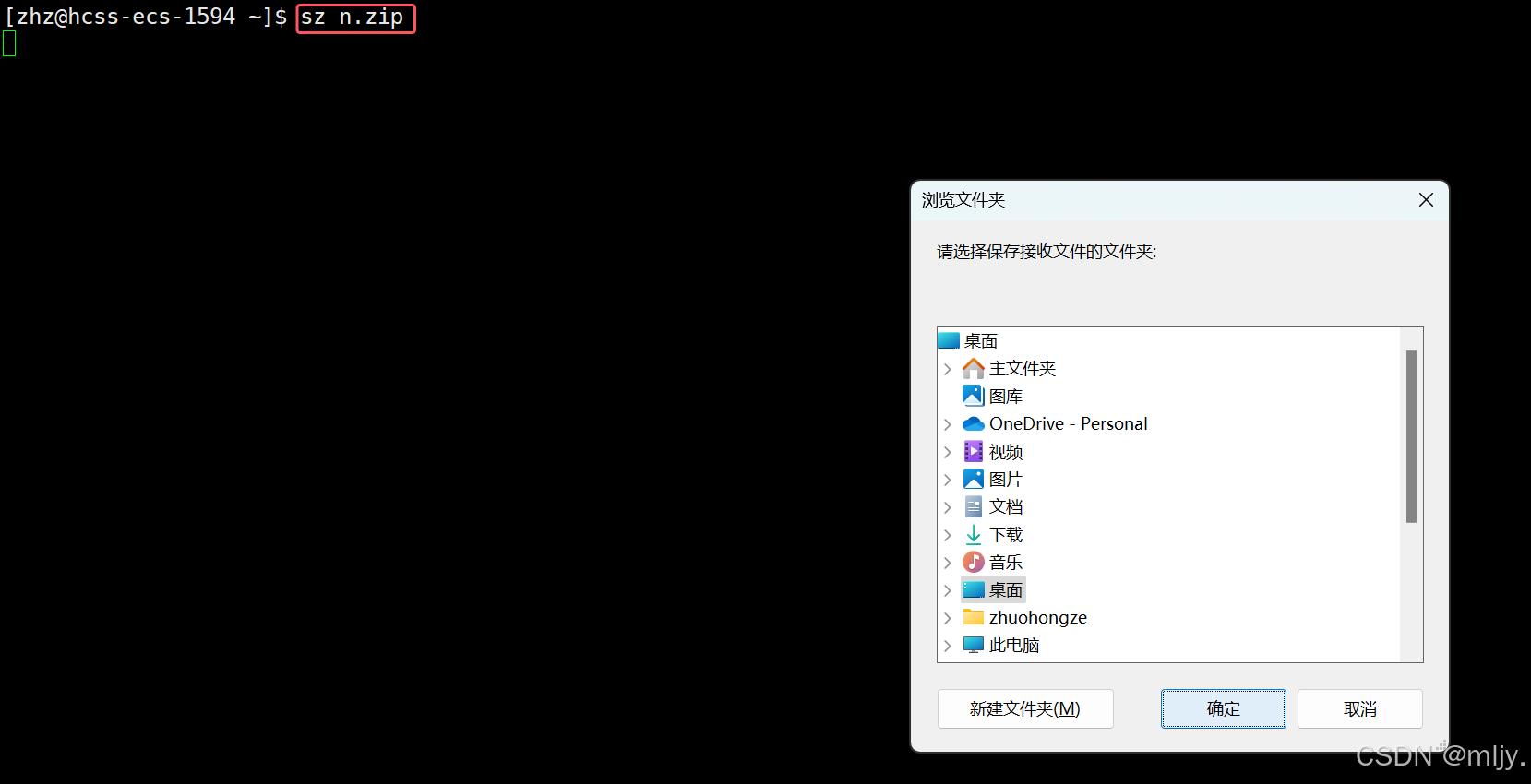Select the zhuohongze label
The image size is (1531, 784).
(x=1038, y=617)
